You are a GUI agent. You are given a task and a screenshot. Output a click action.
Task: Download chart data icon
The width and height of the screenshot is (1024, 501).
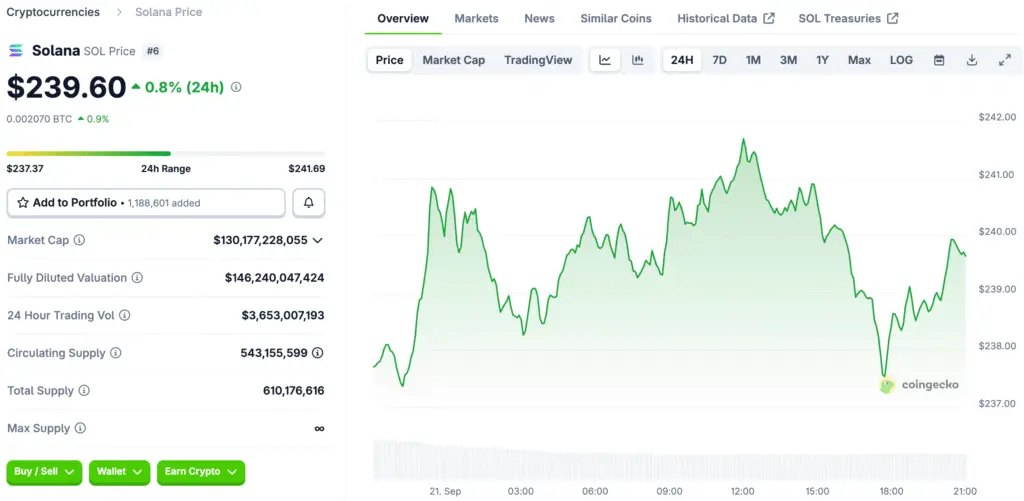tap(972, 60)
